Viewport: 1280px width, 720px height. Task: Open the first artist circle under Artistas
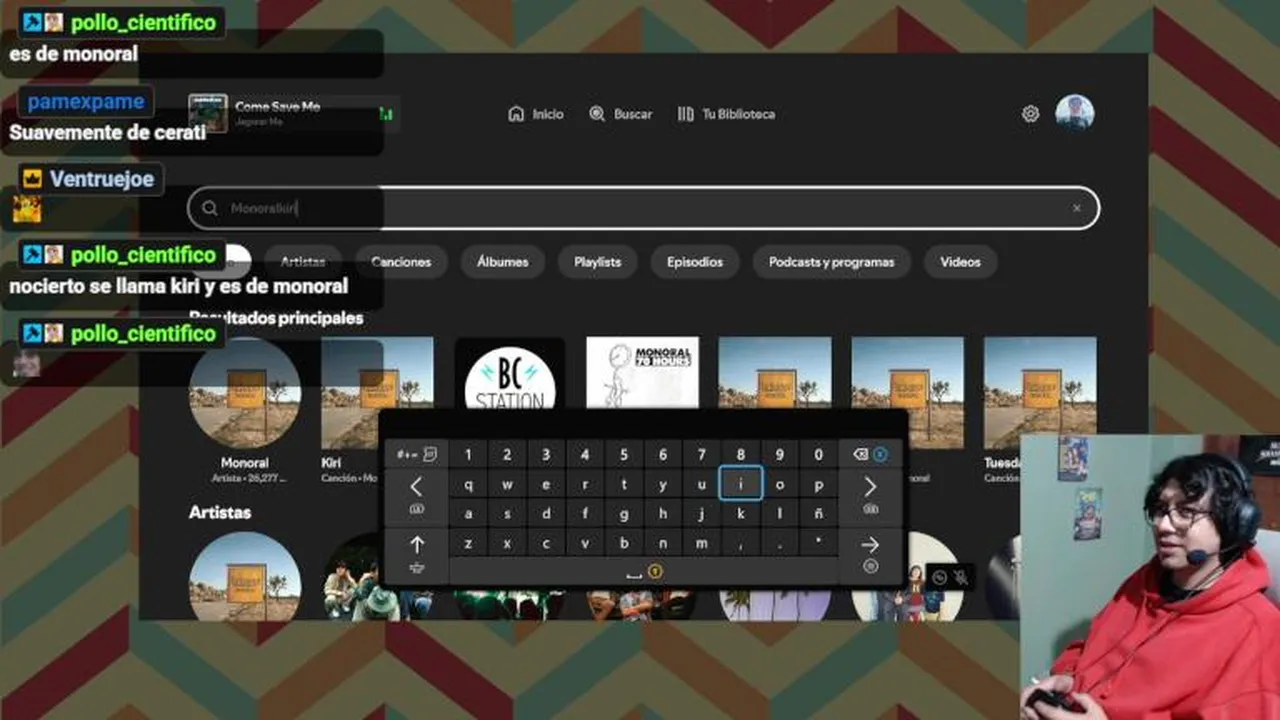(x=245, y=576)
